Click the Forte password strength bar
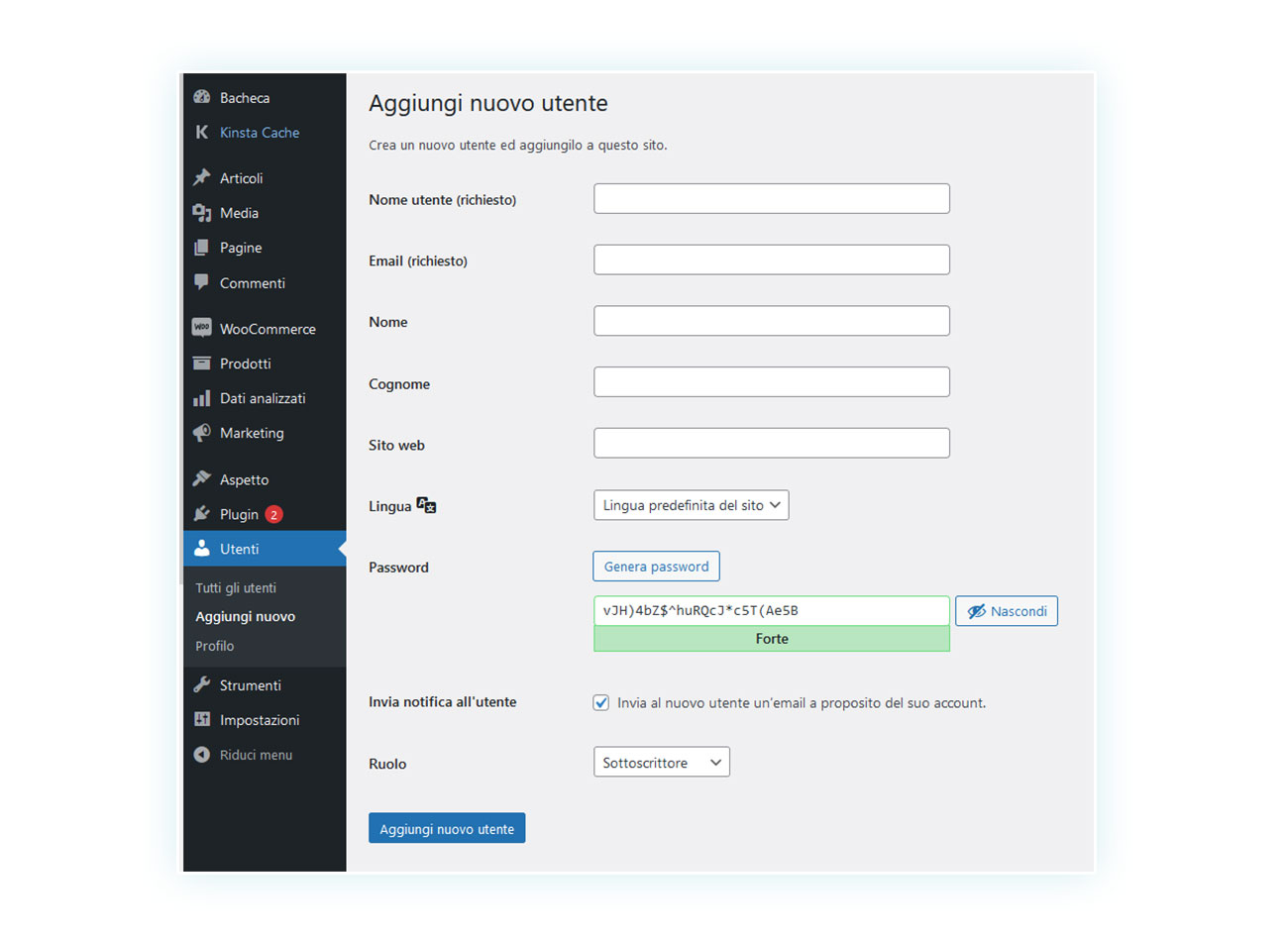 772,639
